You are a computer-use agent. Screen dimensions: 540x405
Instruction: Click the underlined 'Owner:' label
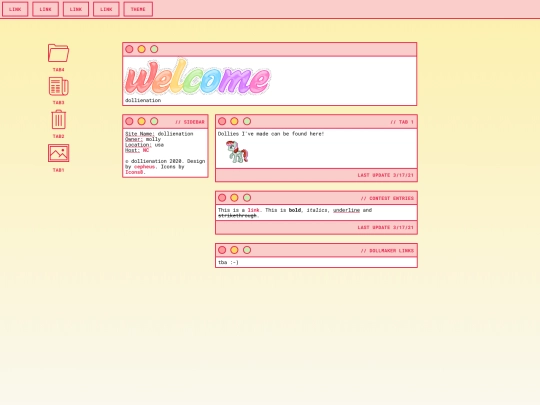[134, 139]
